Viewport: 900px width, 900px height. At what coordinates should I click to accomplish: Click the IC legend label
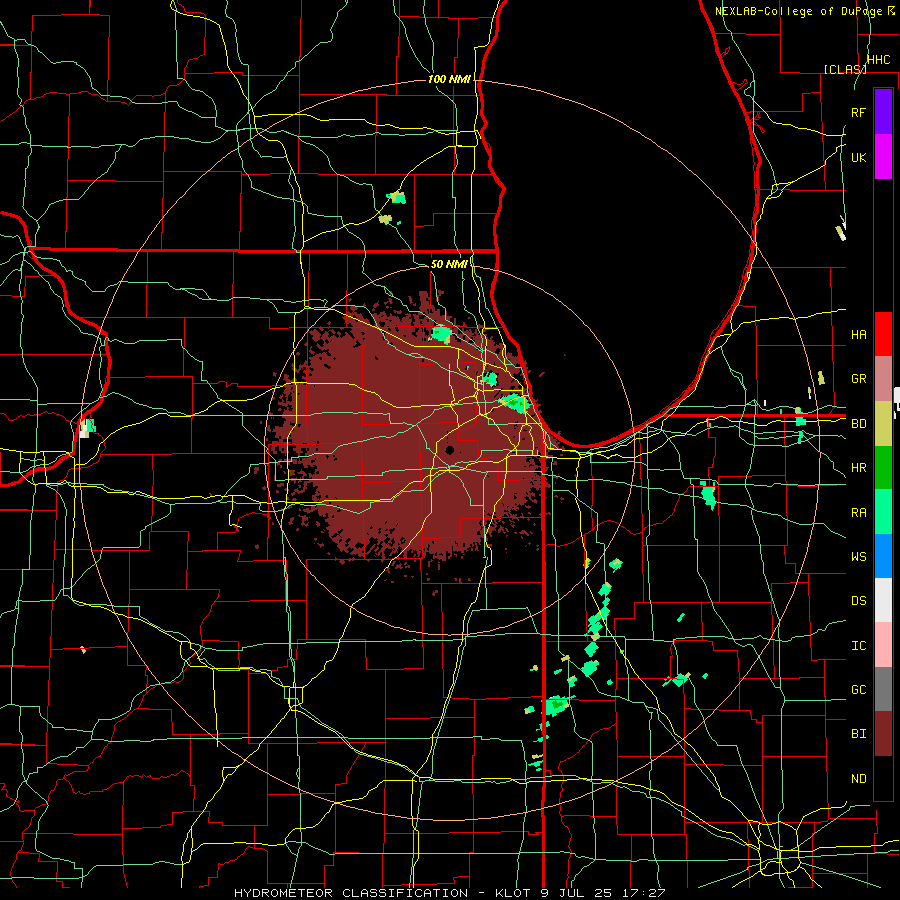click(859, 645)
